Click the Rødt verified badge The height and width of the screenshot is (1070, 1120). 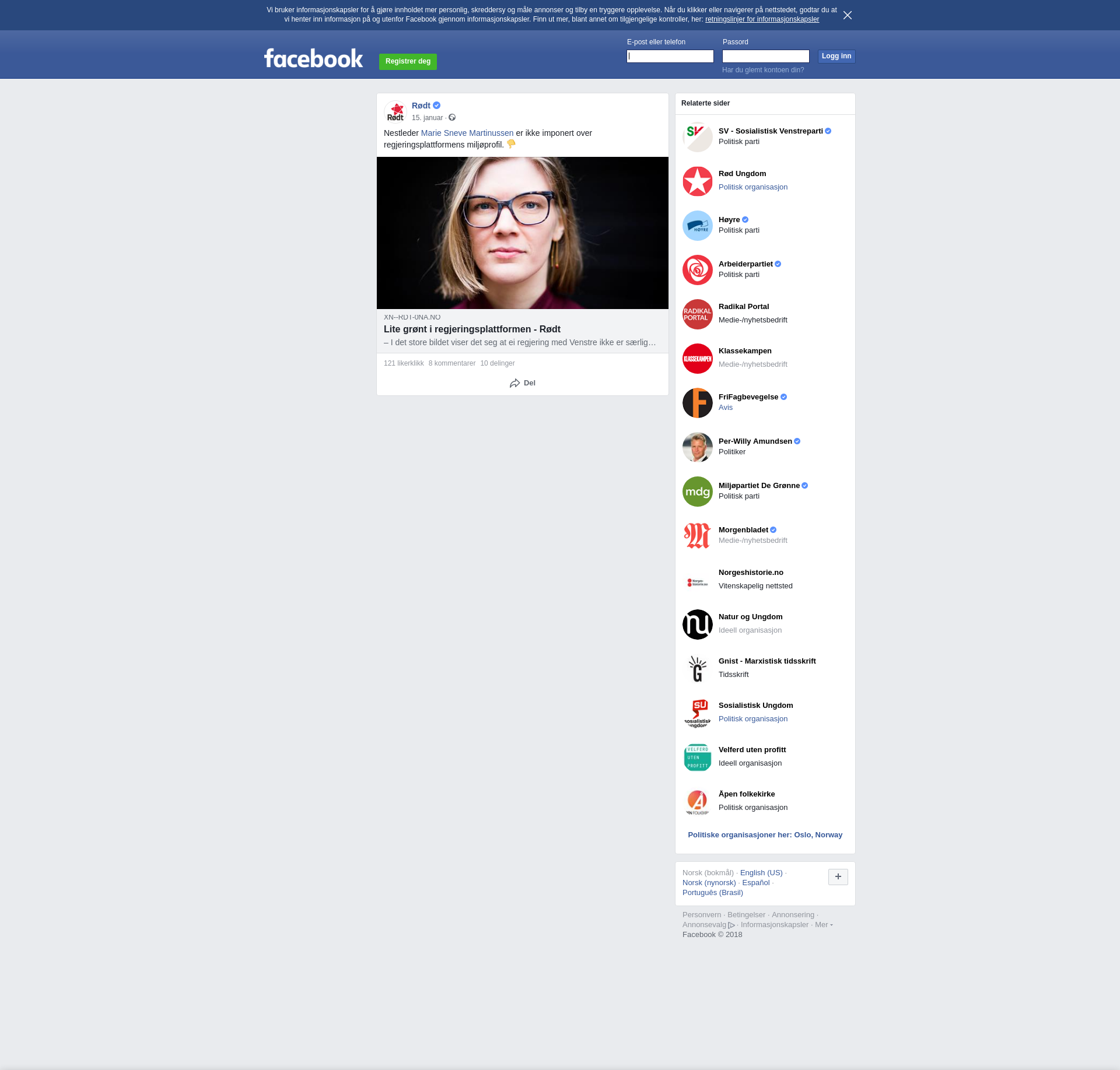tap(437, 106)
